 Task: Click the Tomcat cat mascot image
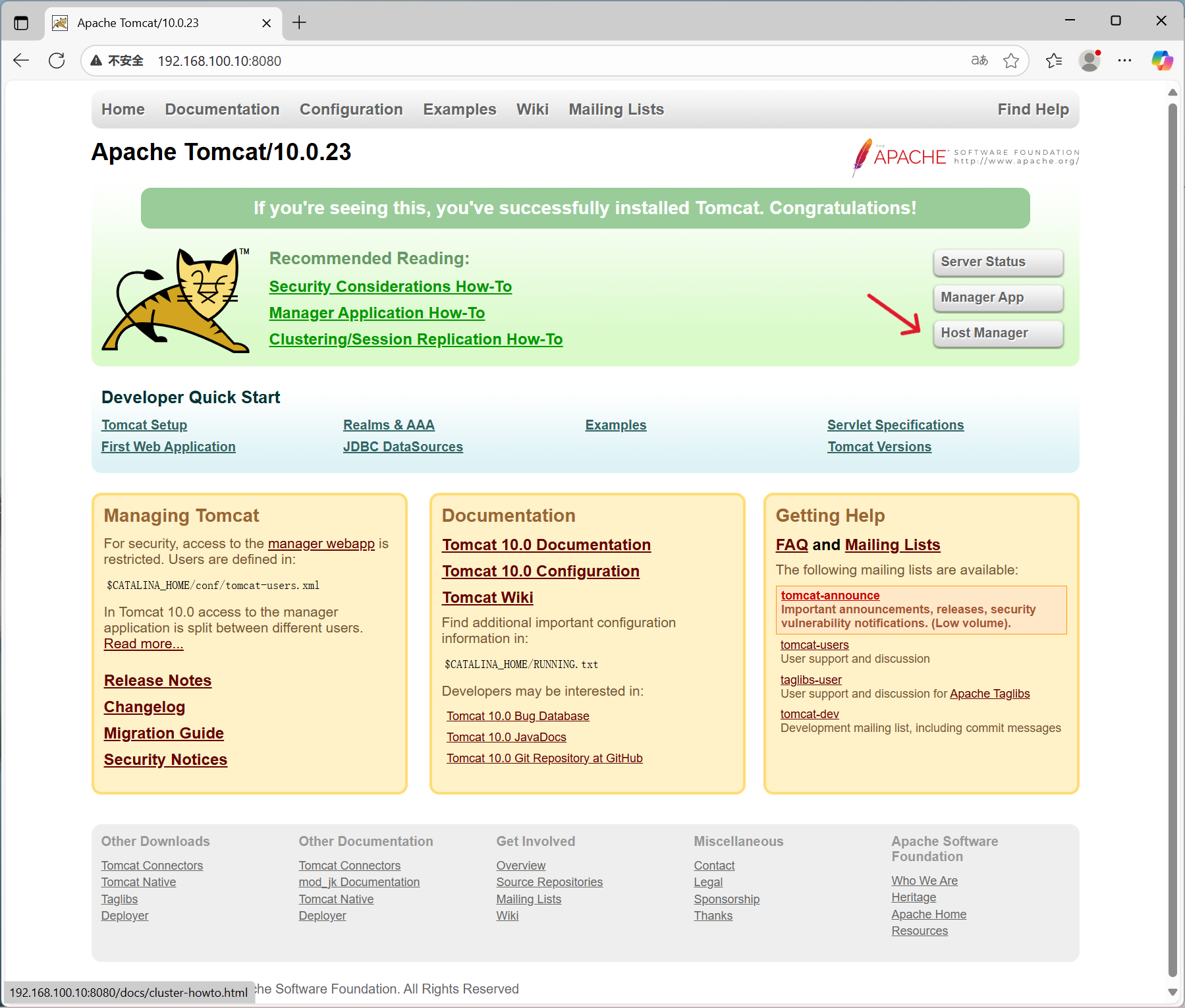click(x=176, y=300)
